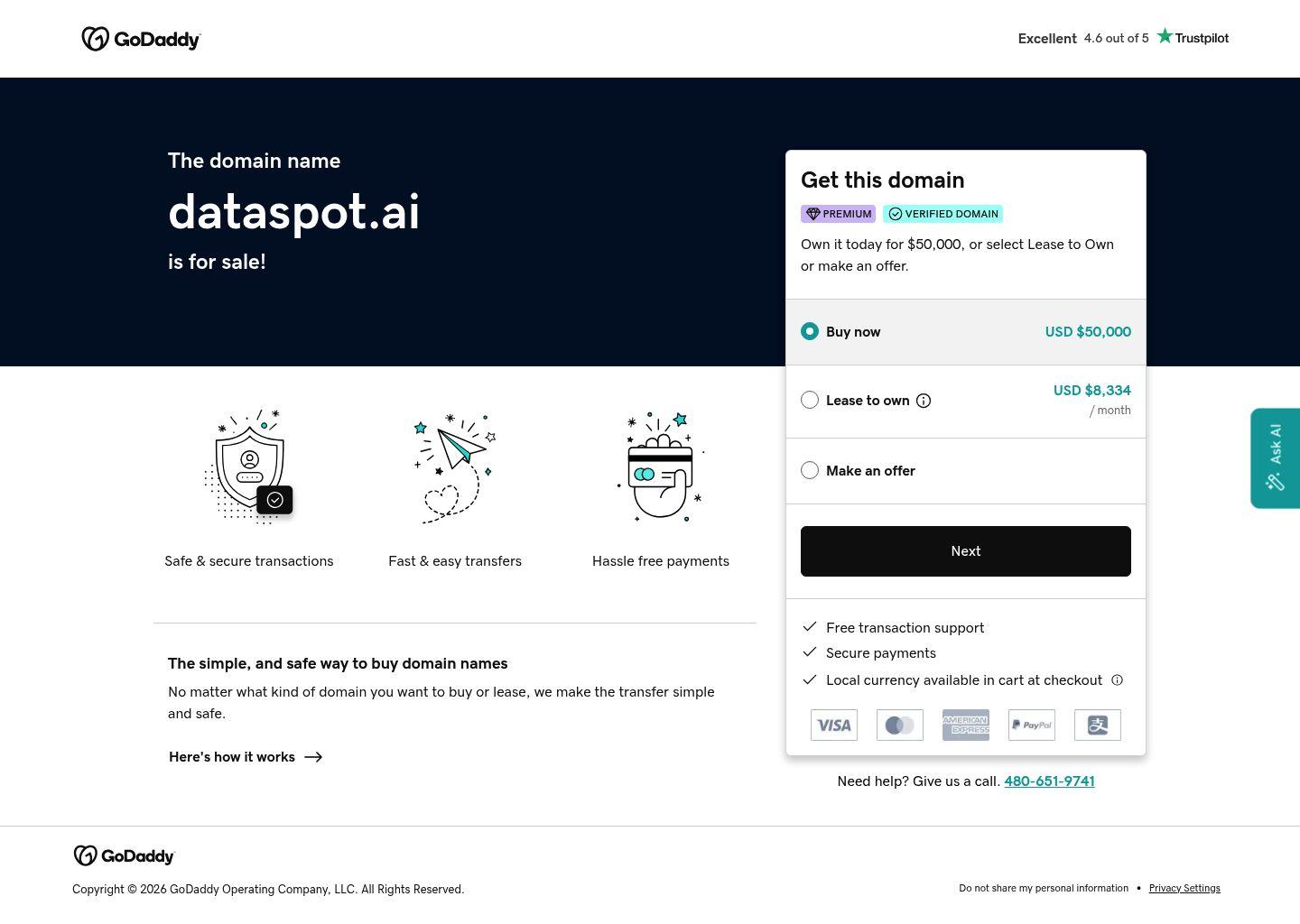The width and height of the screenshot is (1300, 924).
Task: Click Do not share my personal information
Action: (x=1044, y=888)
